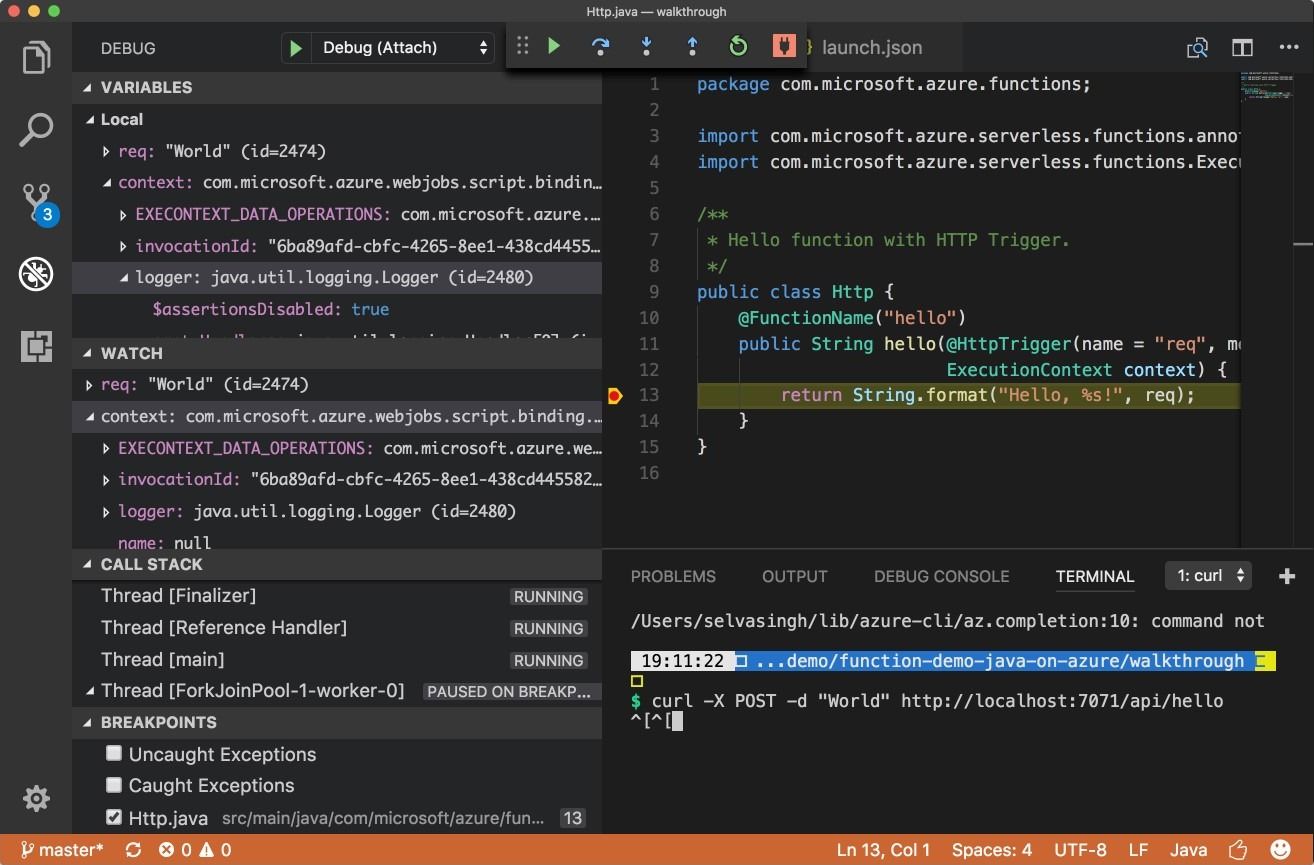Viewport: 1314px width, 865px height.
Task: Click the red breakpoint on line 13
Action: pos(614,396)
